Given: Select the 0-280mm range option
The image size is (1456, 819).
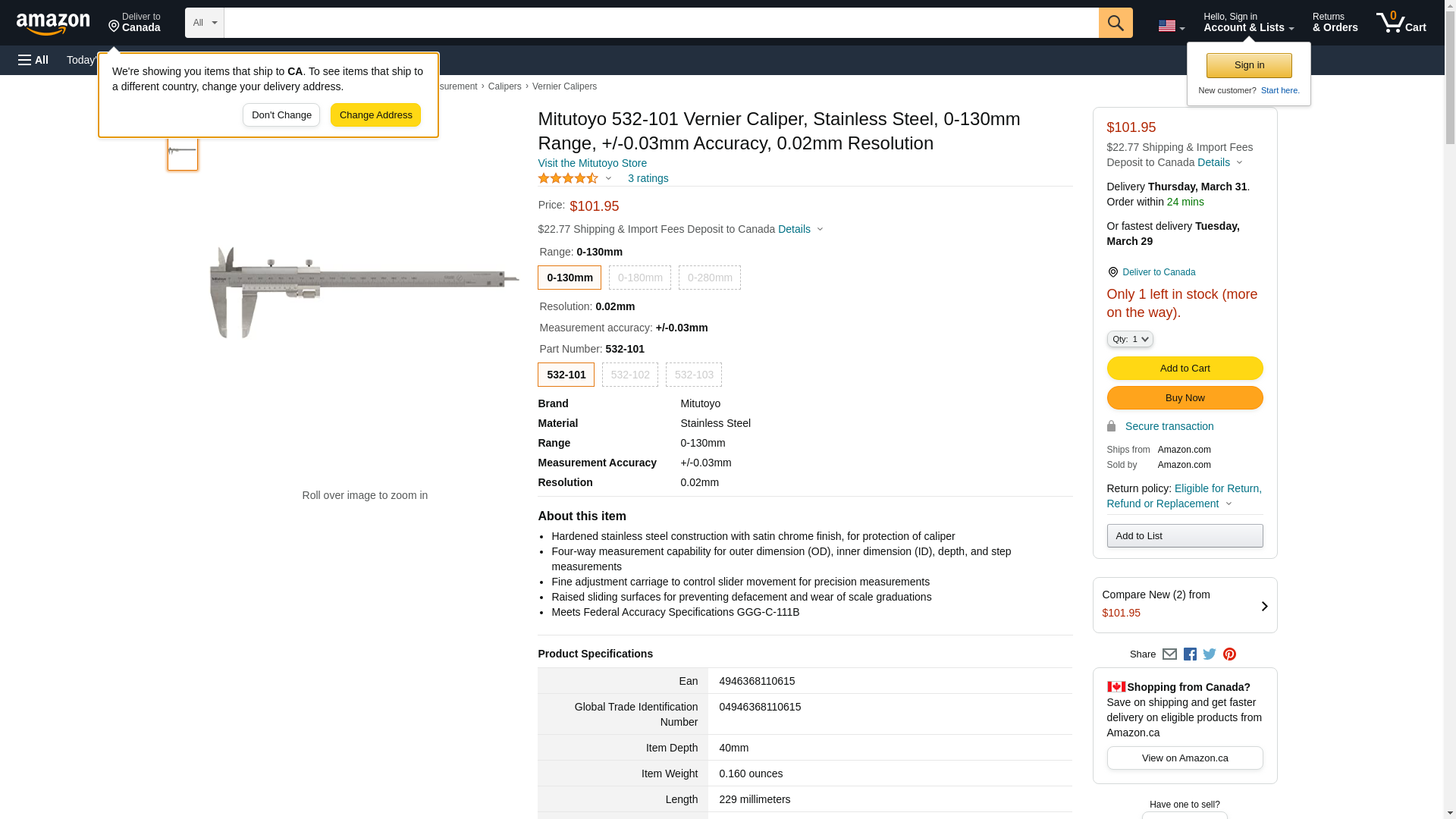Looking at the screenshot, I should 709,278.
